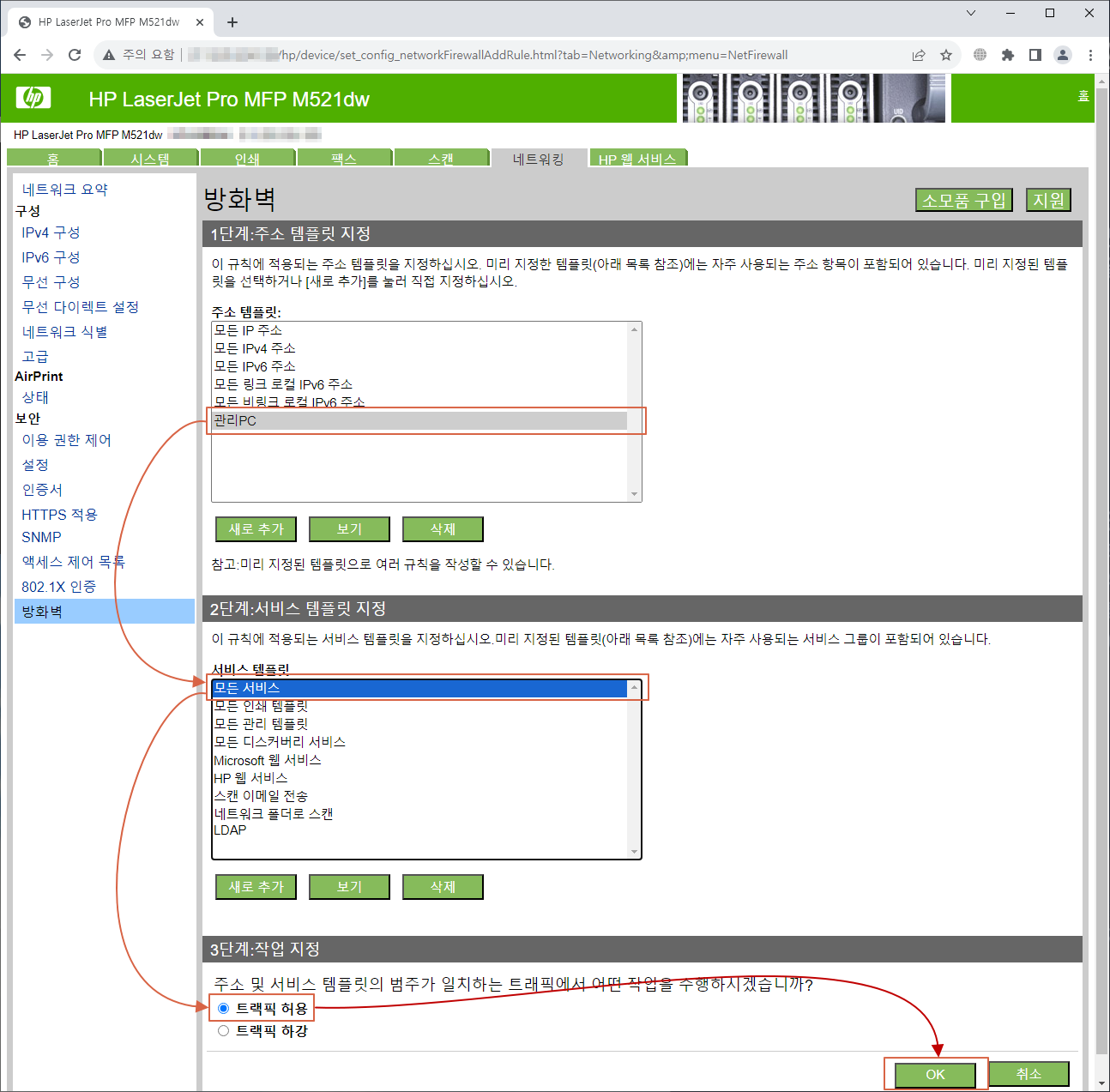Open 무선 다이렉트 설정 link

click(81, 307)
